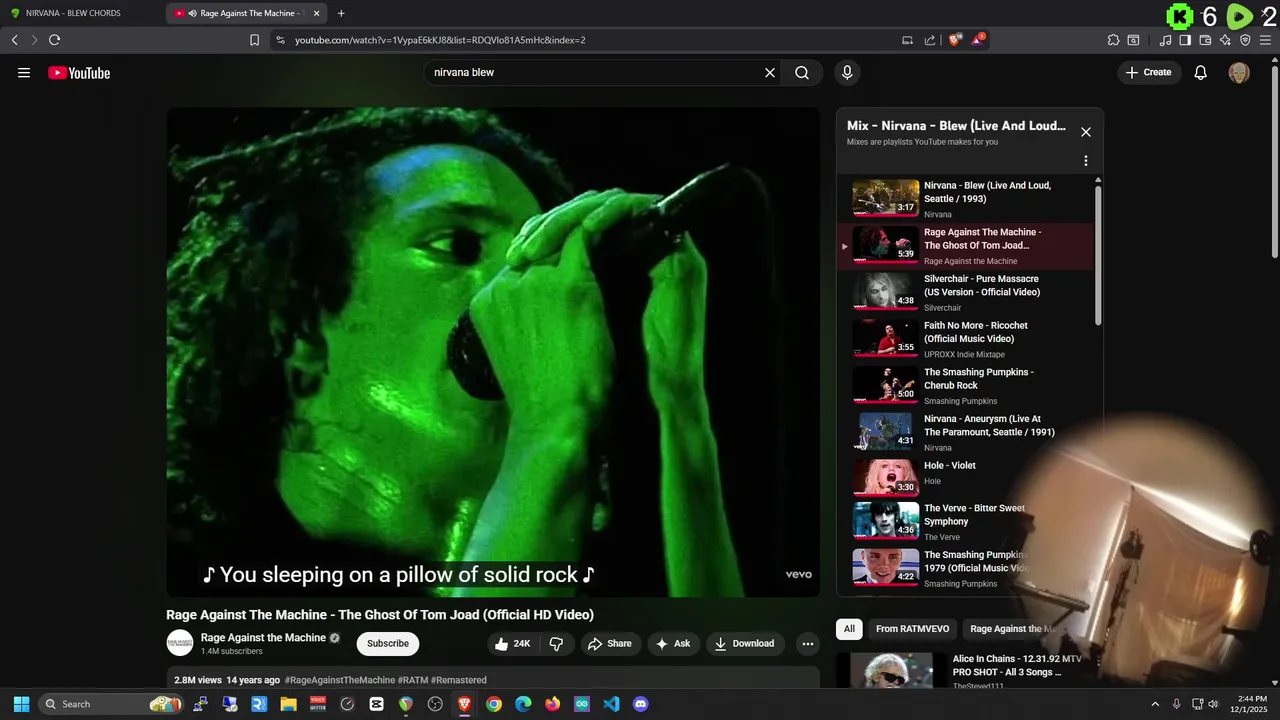
Task: Like the video with 24K likes
Action: pyautogui.click(x=513, y=644)
